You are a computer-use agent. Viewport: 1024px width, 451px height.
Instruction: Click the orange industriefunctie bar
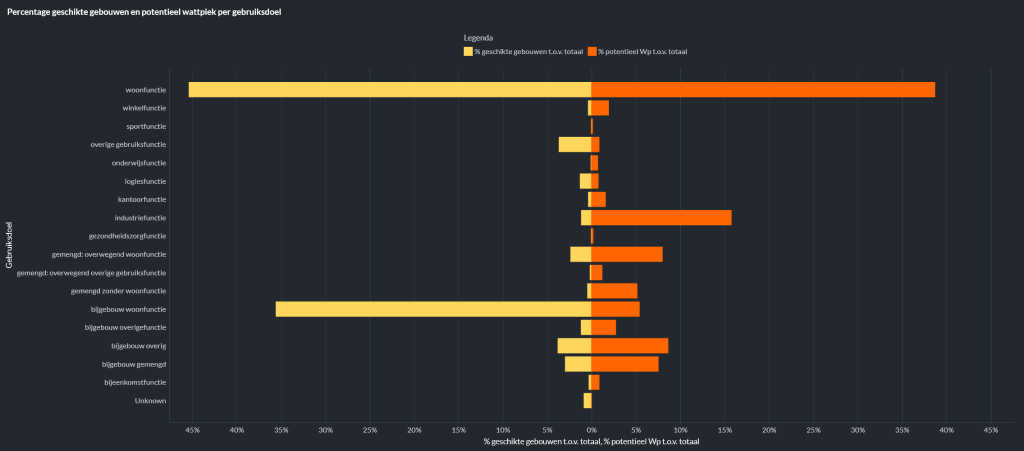click(661, 218)
